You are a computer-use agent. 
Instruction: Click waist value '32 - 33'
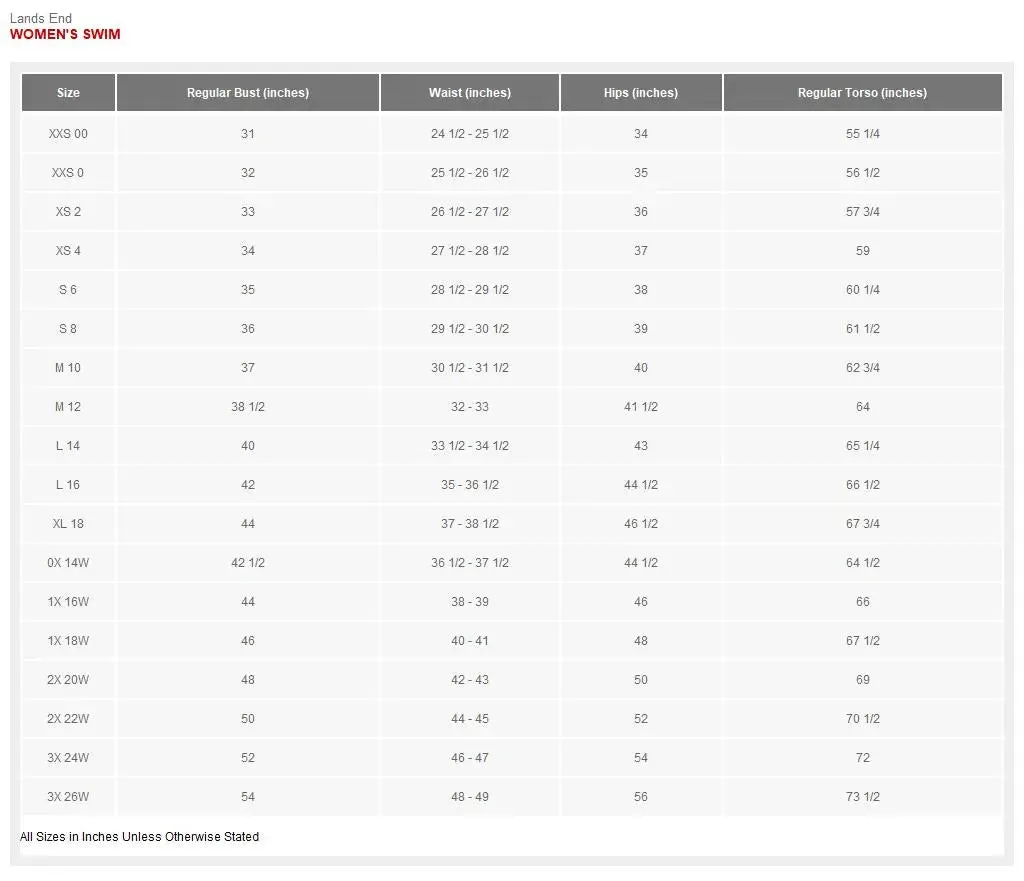coord(470,407)
